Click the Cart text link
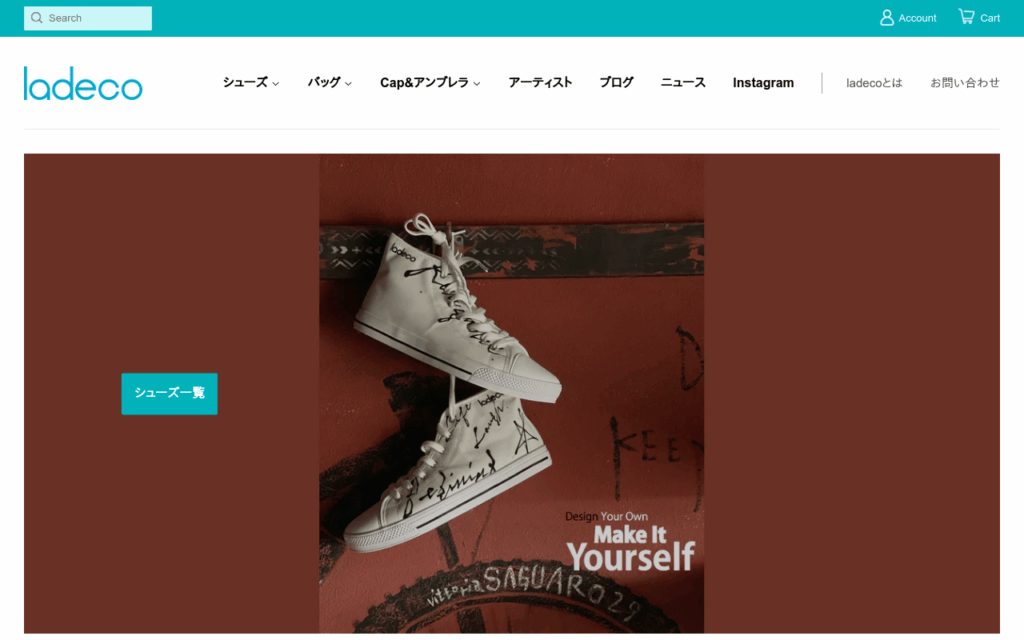 click(x=989, y=18)
